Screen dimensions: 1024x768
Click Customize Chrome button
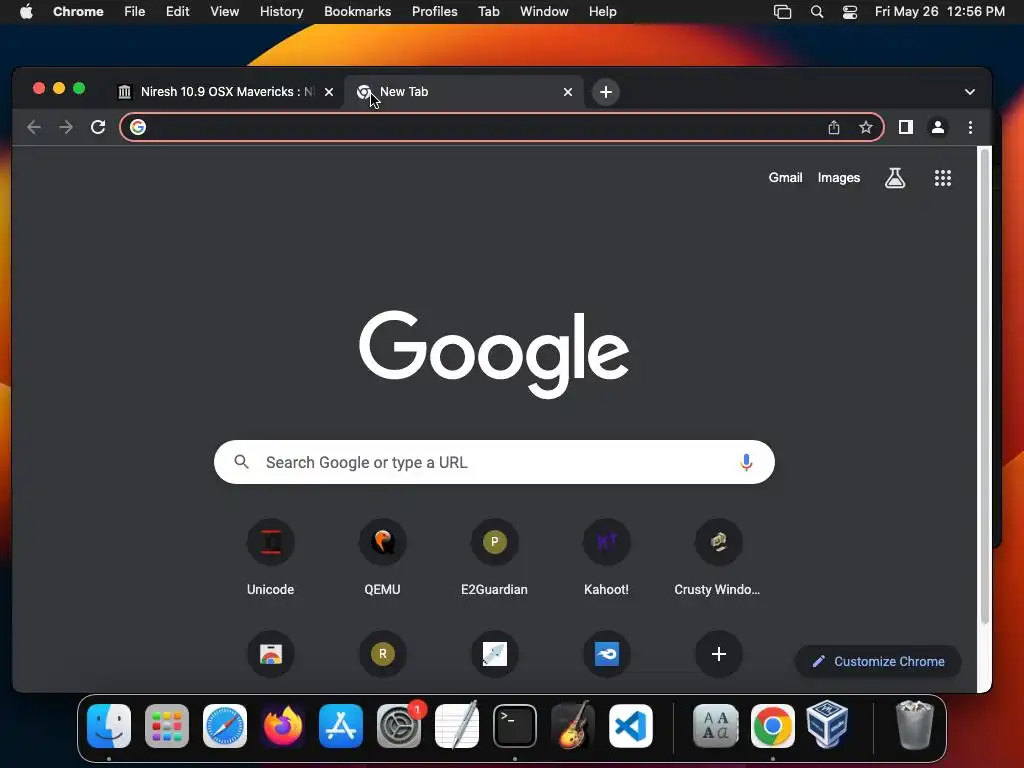tap(878, 662)
